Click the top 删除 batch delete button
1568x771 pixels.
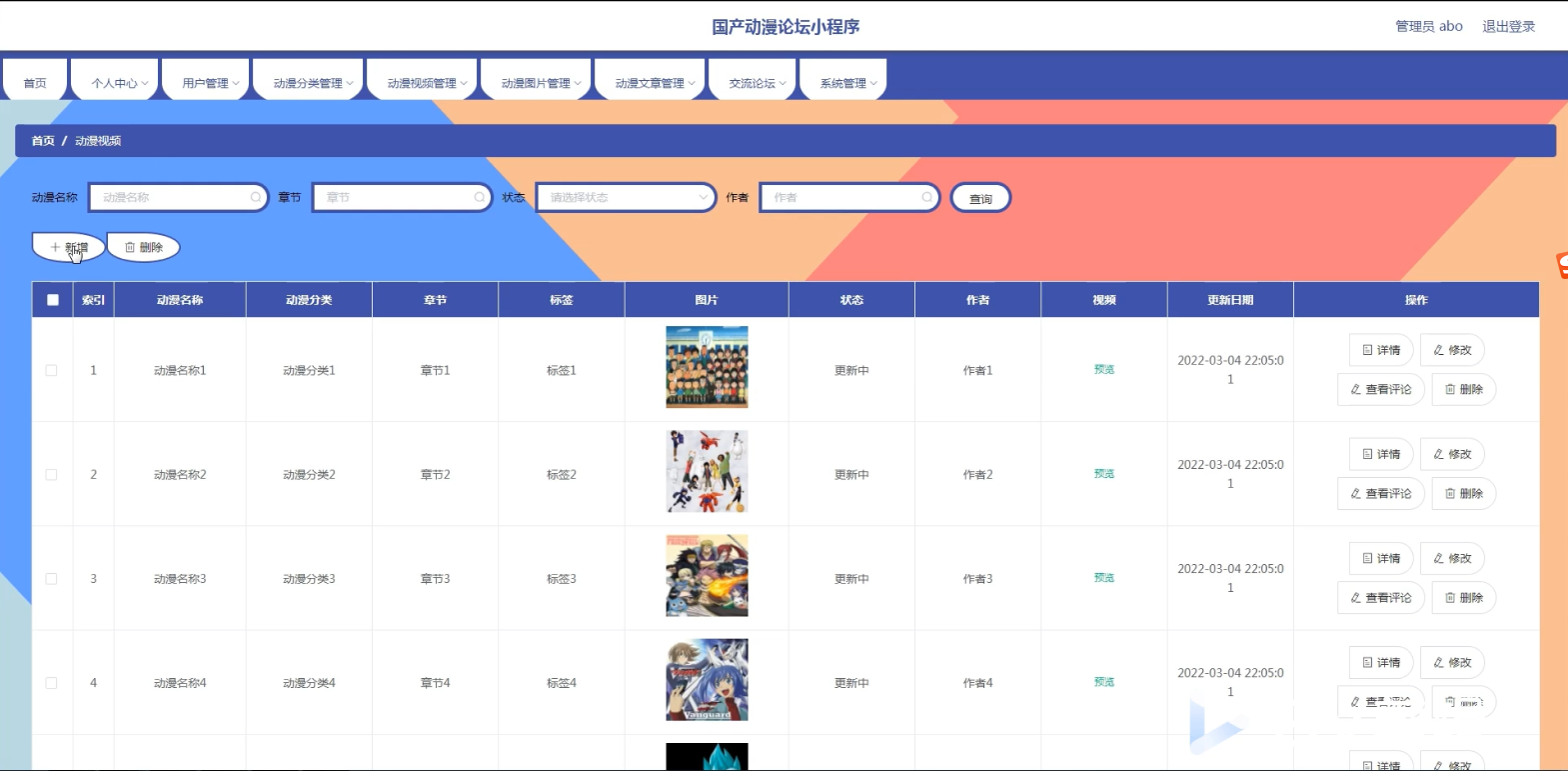[x=144, y=247]
